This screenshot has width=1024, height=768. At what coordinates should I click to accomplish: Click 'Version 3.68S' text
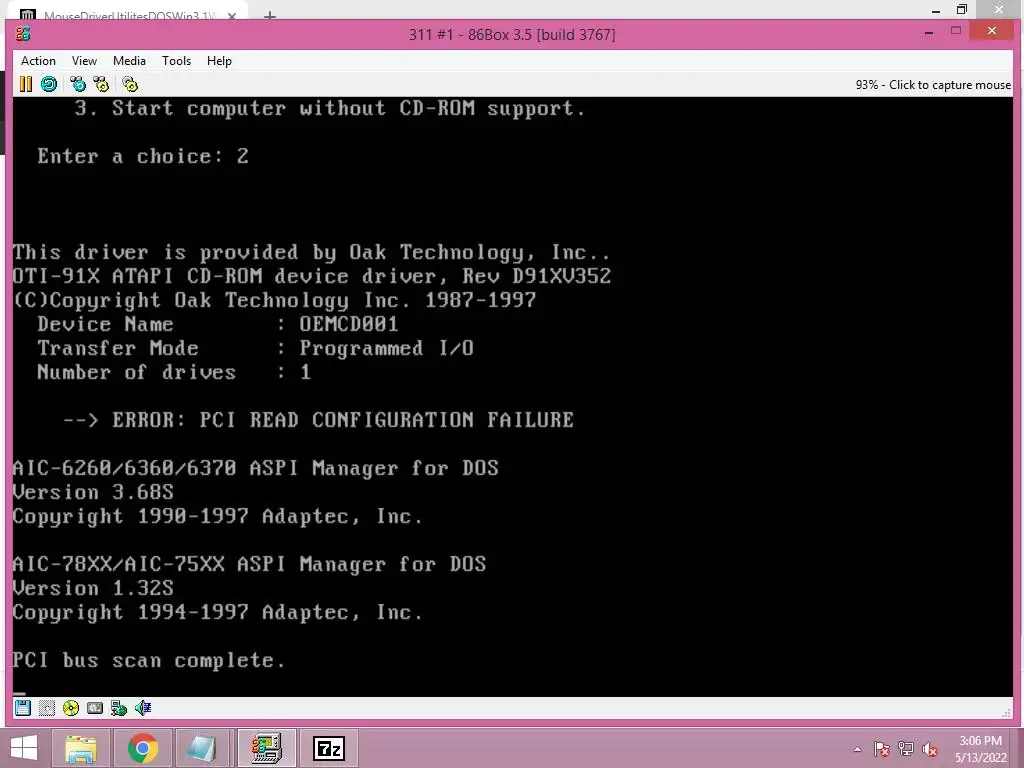[x=93, y=492]
